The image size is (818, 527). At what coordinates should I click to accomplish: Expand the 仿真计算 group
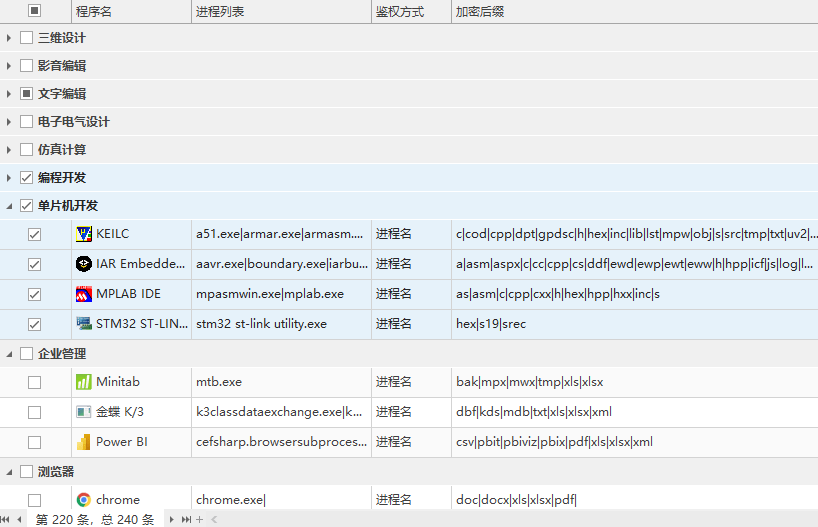(x=9, y=150)
